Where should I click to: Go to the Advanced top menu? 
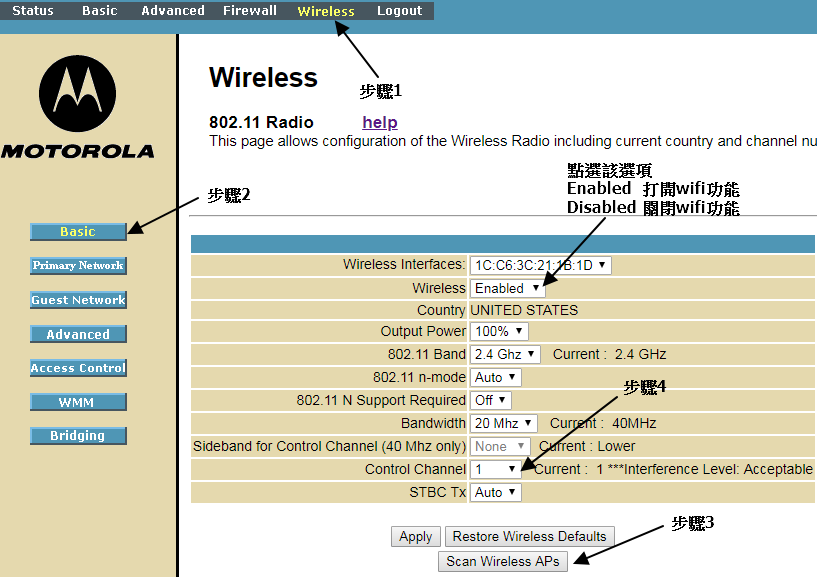[173, 11]
